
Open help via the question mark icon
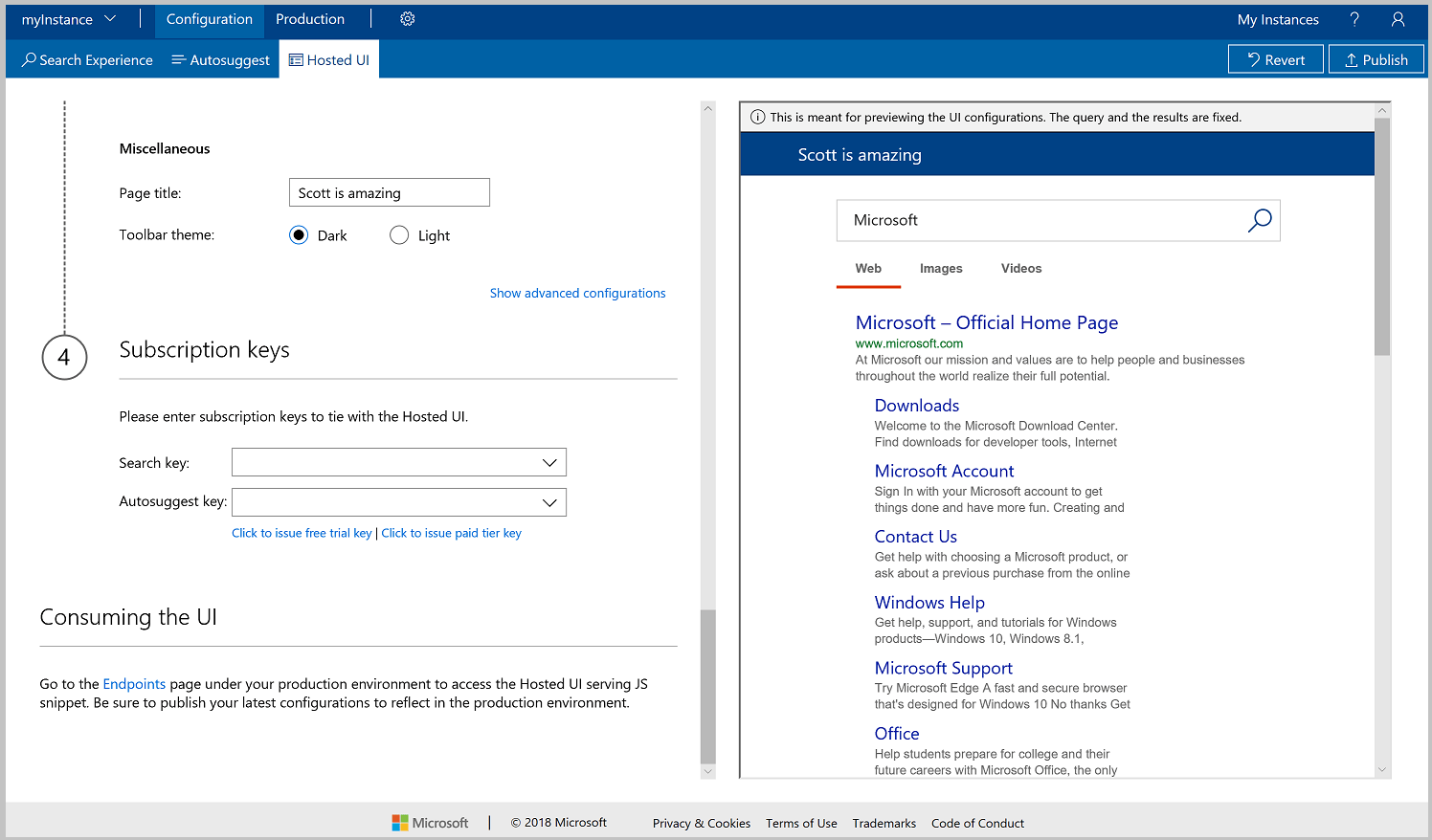pyautogui.click(x=1354, y=18)
